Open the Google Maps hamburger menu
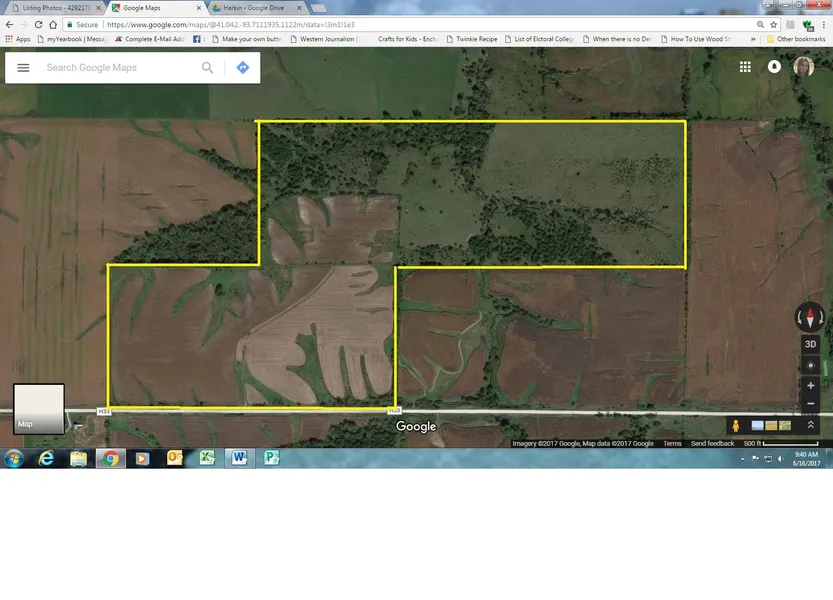This screenshot has width=833, height=600. pos(23,68)
